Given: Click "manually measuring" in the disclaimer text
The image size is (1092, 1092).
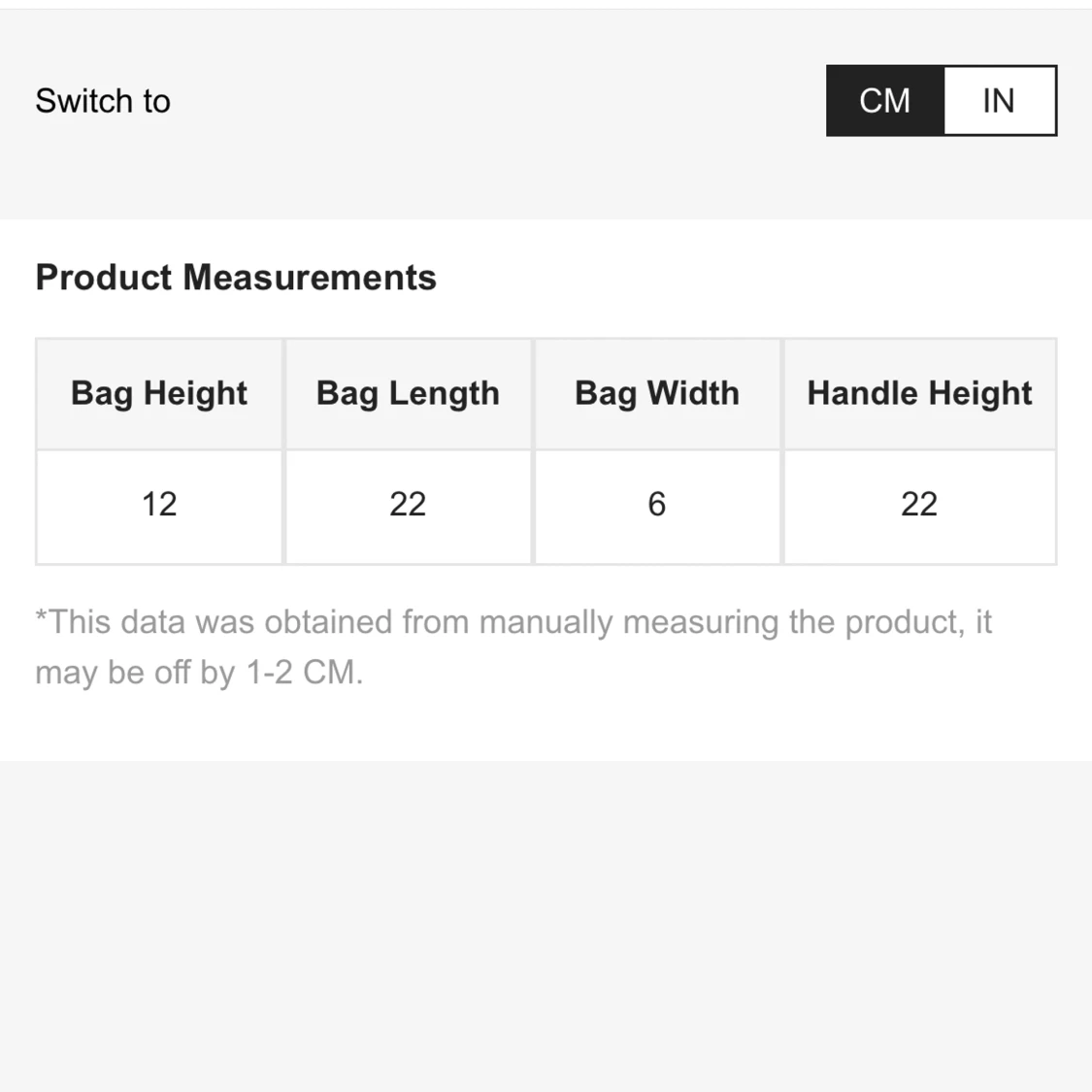Looking at the screenshot, I should coord(629,622).
